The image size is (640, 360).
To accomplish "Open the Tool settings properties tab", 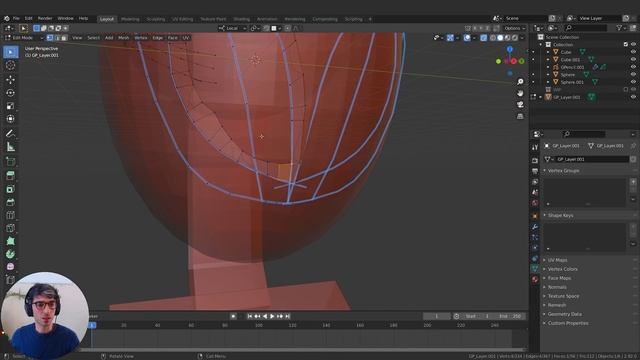I will pos(535,148).
